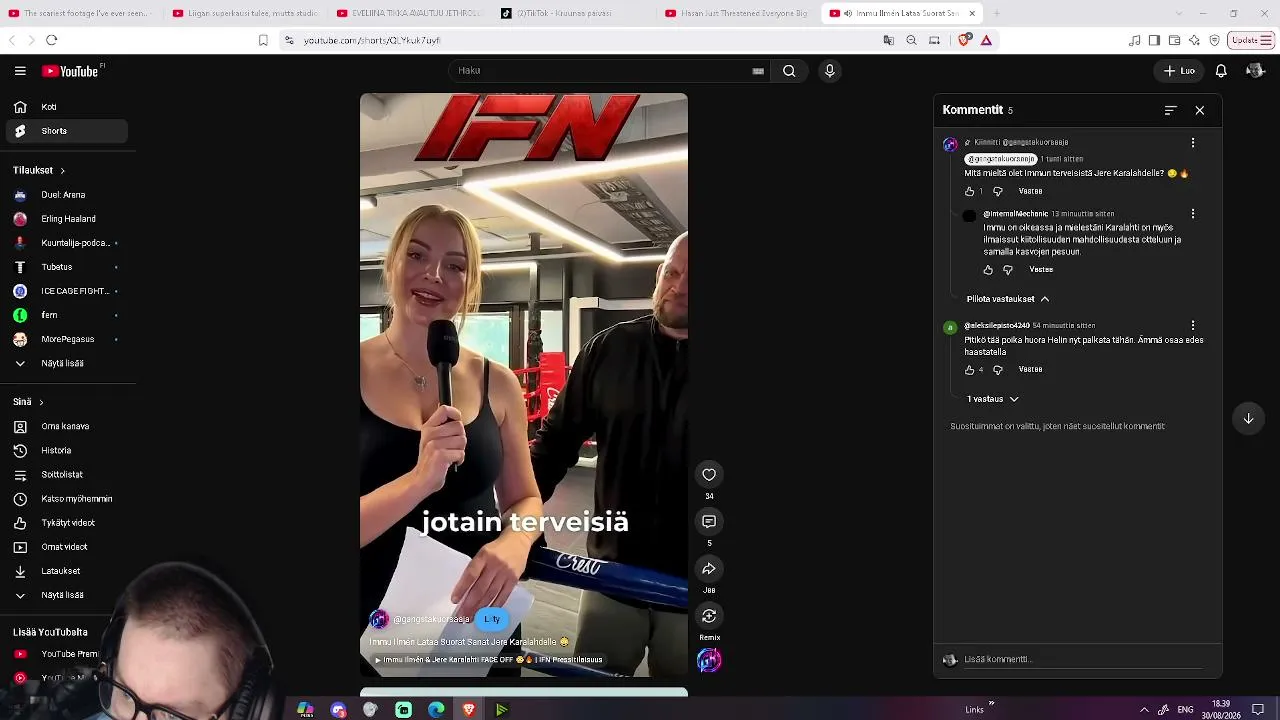Open options for aleksilepisto4240 comment
Viewport: 1280px width, 720px height.
(x=1193, y=326)
